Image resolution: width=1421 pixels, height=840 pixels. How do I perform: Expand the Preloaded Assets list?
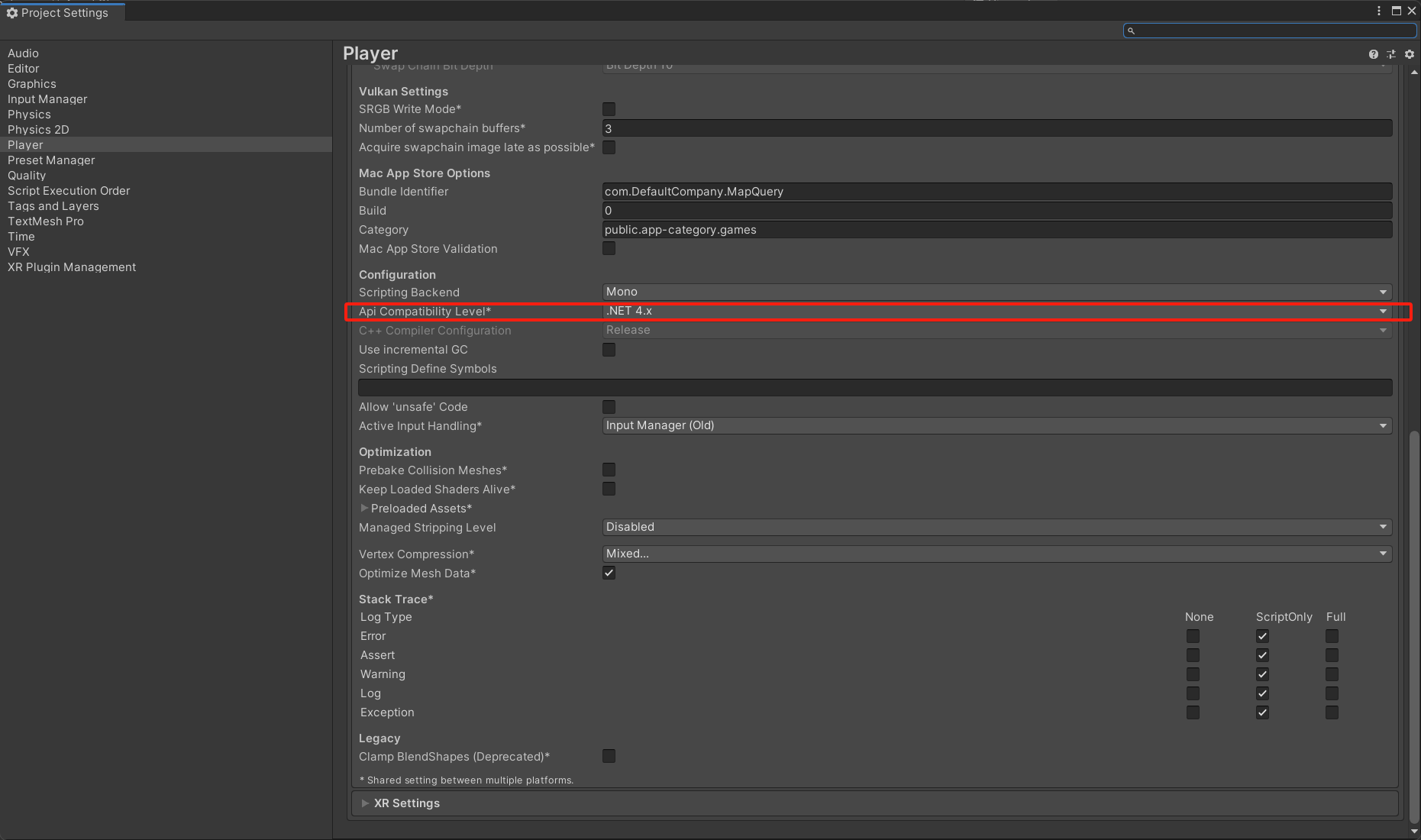point(365,508)
